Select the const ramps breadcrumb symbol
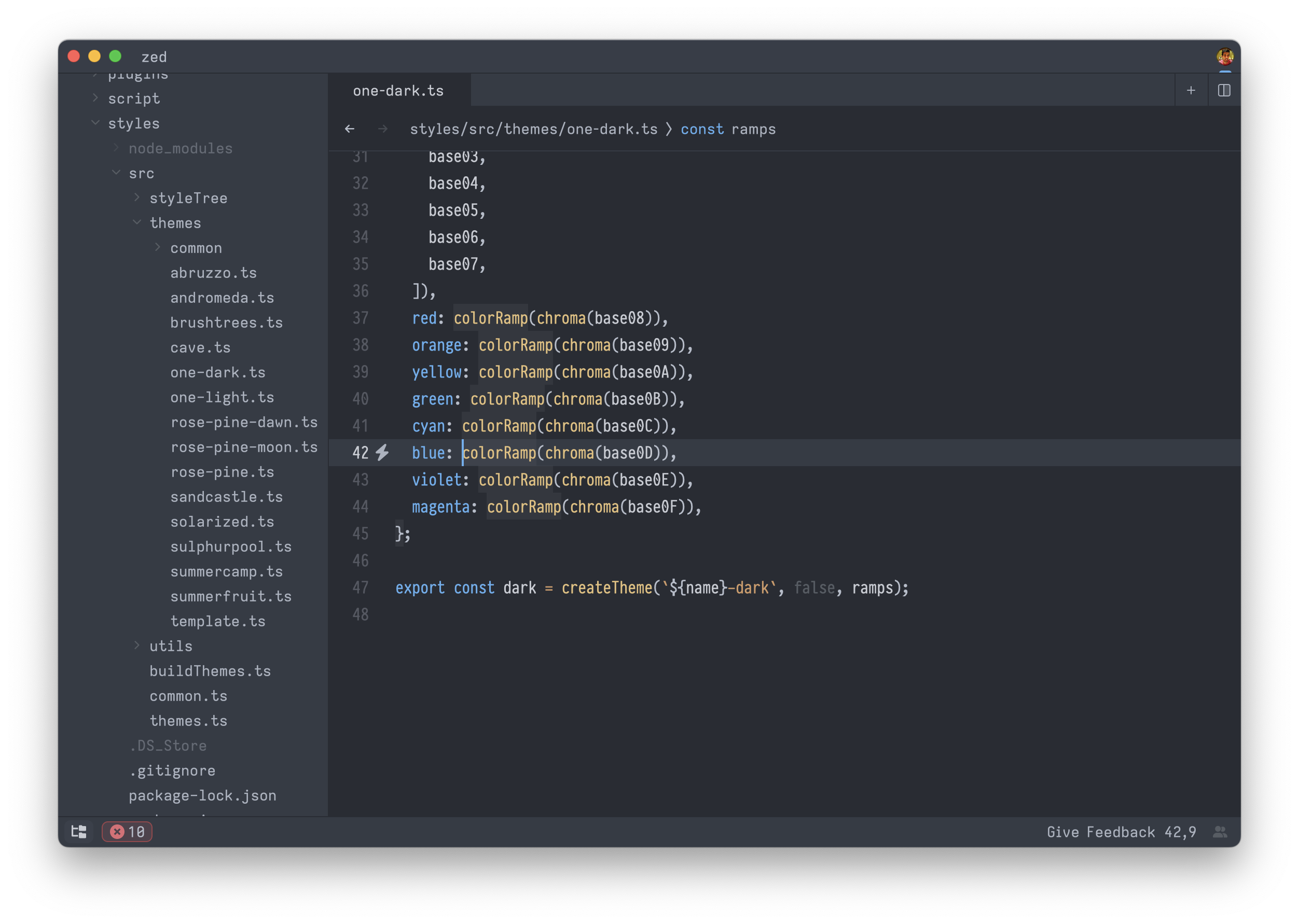Image resolution: width=1299 pixels, height=924 pixels. click(x=727, y=129)
